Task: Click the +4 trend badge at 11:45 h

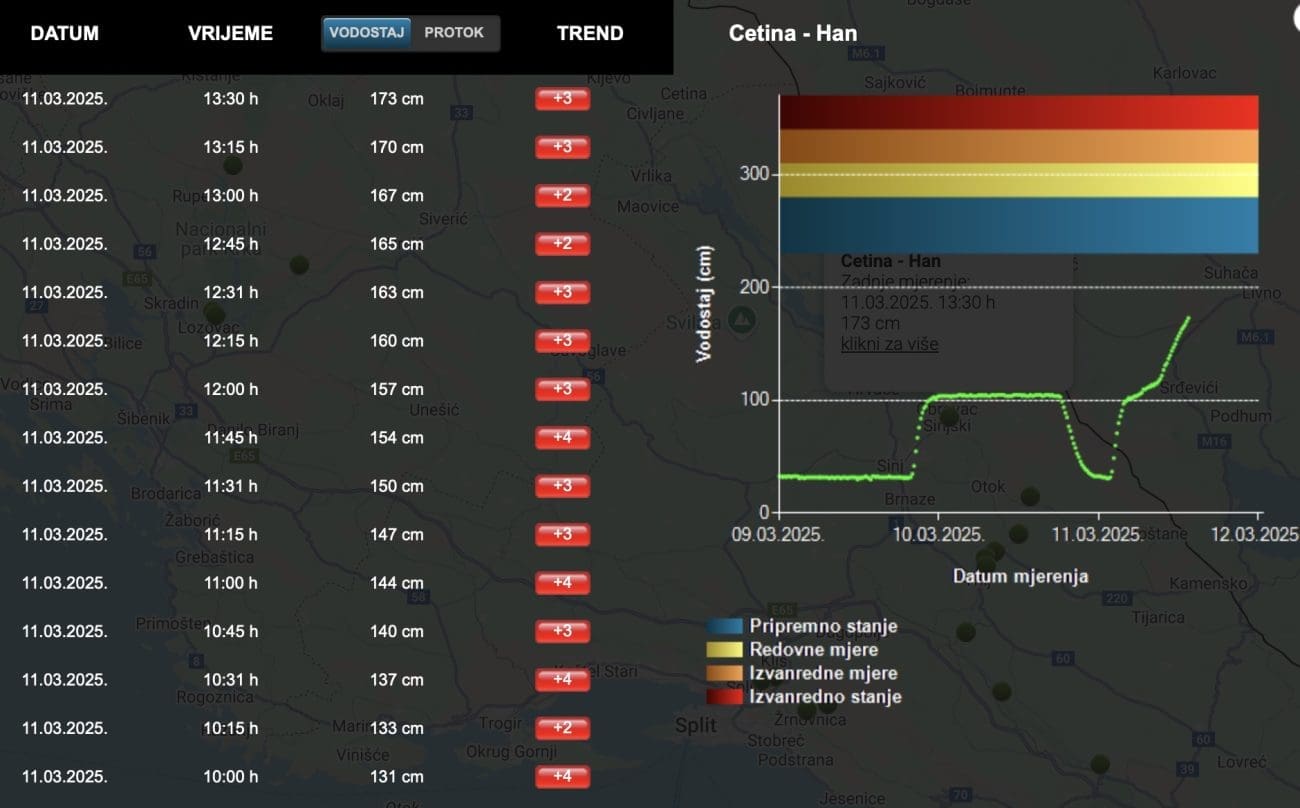Action: tap(562, 438)
